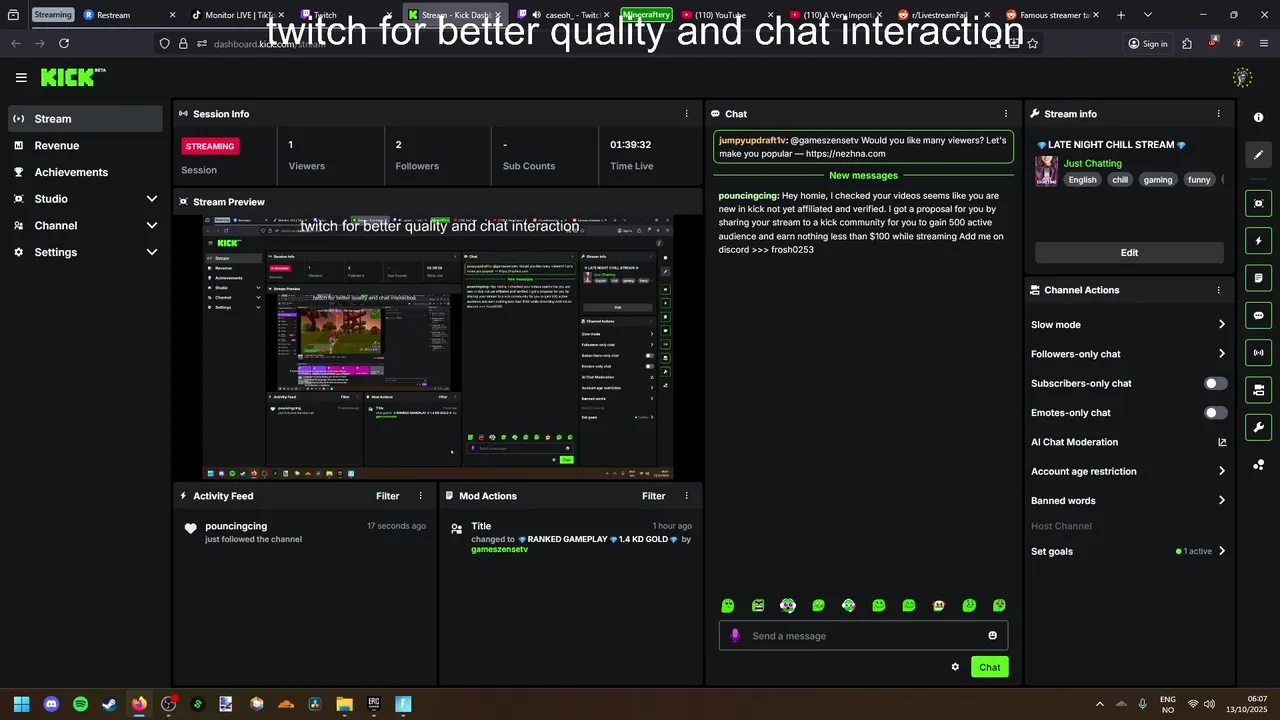The image size is (1280, 720).
Task: Open the emoji picker in message box
Action: click(x=992, y=635)
